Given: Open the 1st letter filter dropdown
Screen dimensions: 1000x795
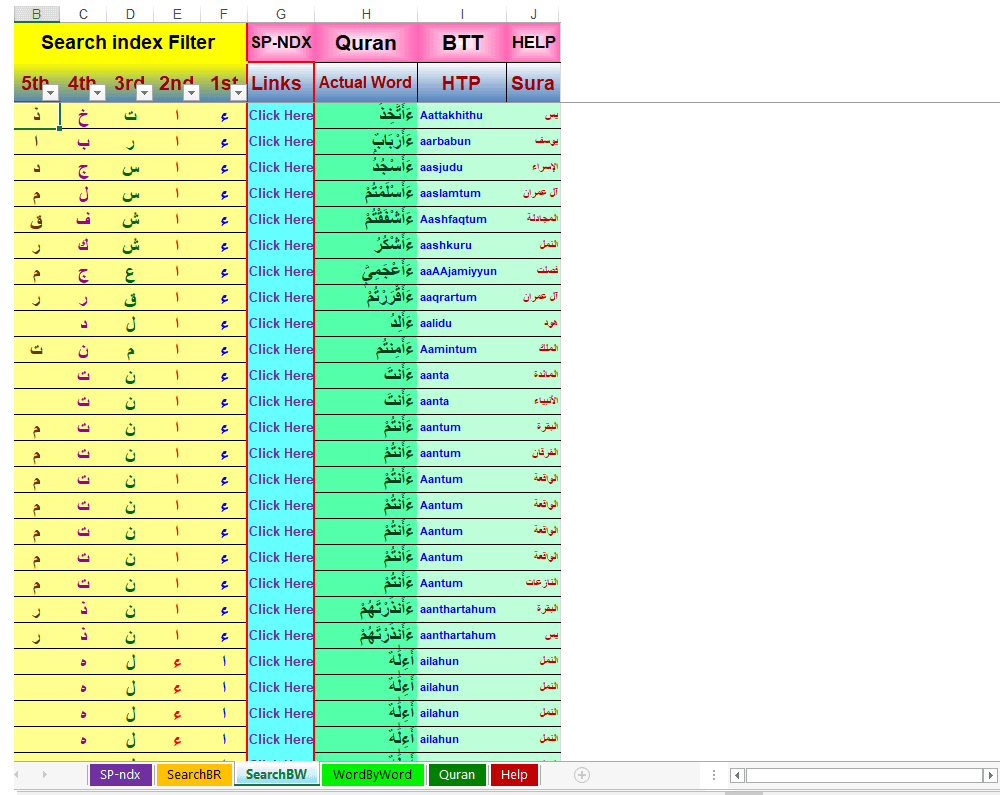Looking at the screenshot, I should pos(238,93).
